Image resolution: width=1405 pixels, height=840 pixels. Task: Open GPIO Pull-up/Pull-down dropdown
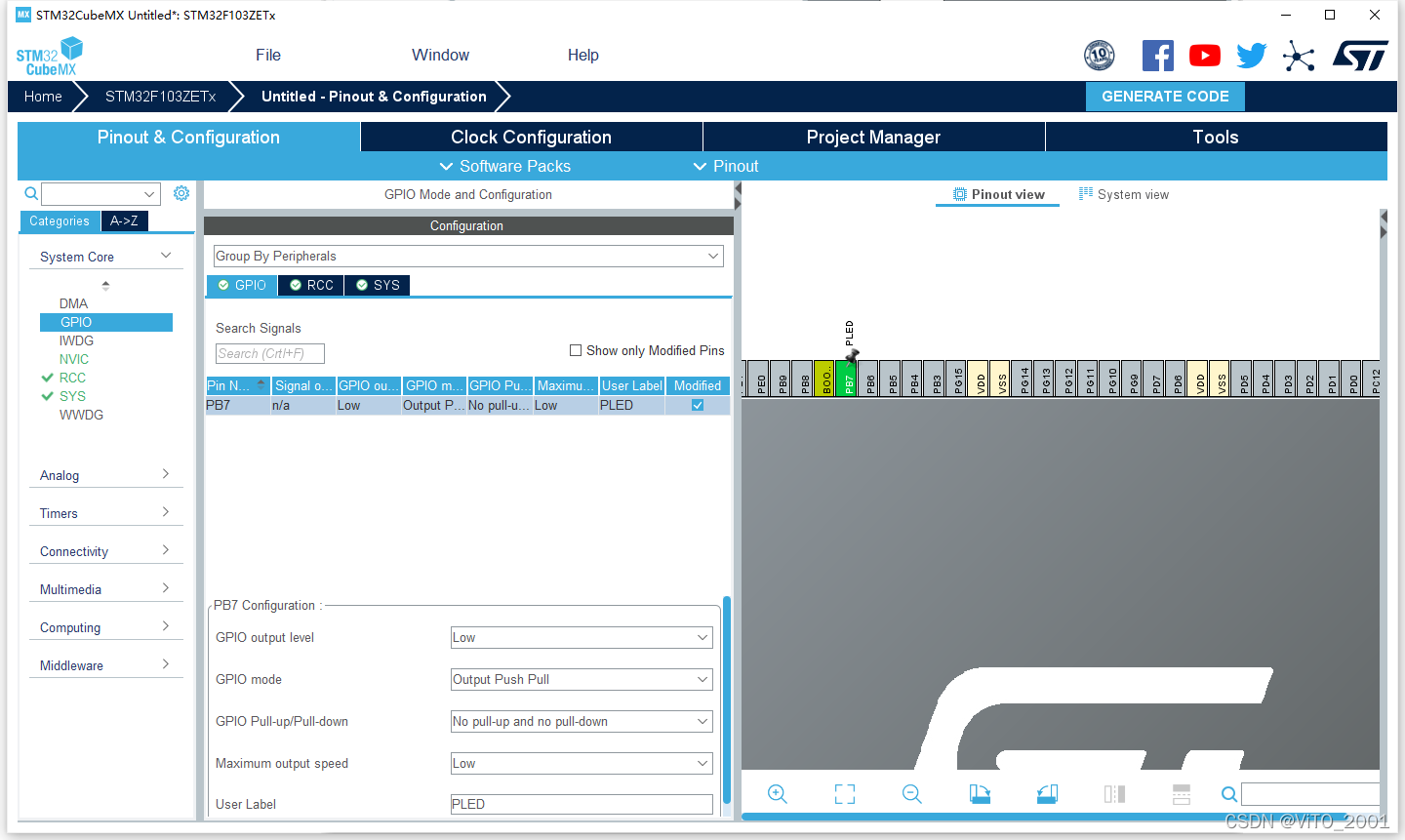pos(582,721)
